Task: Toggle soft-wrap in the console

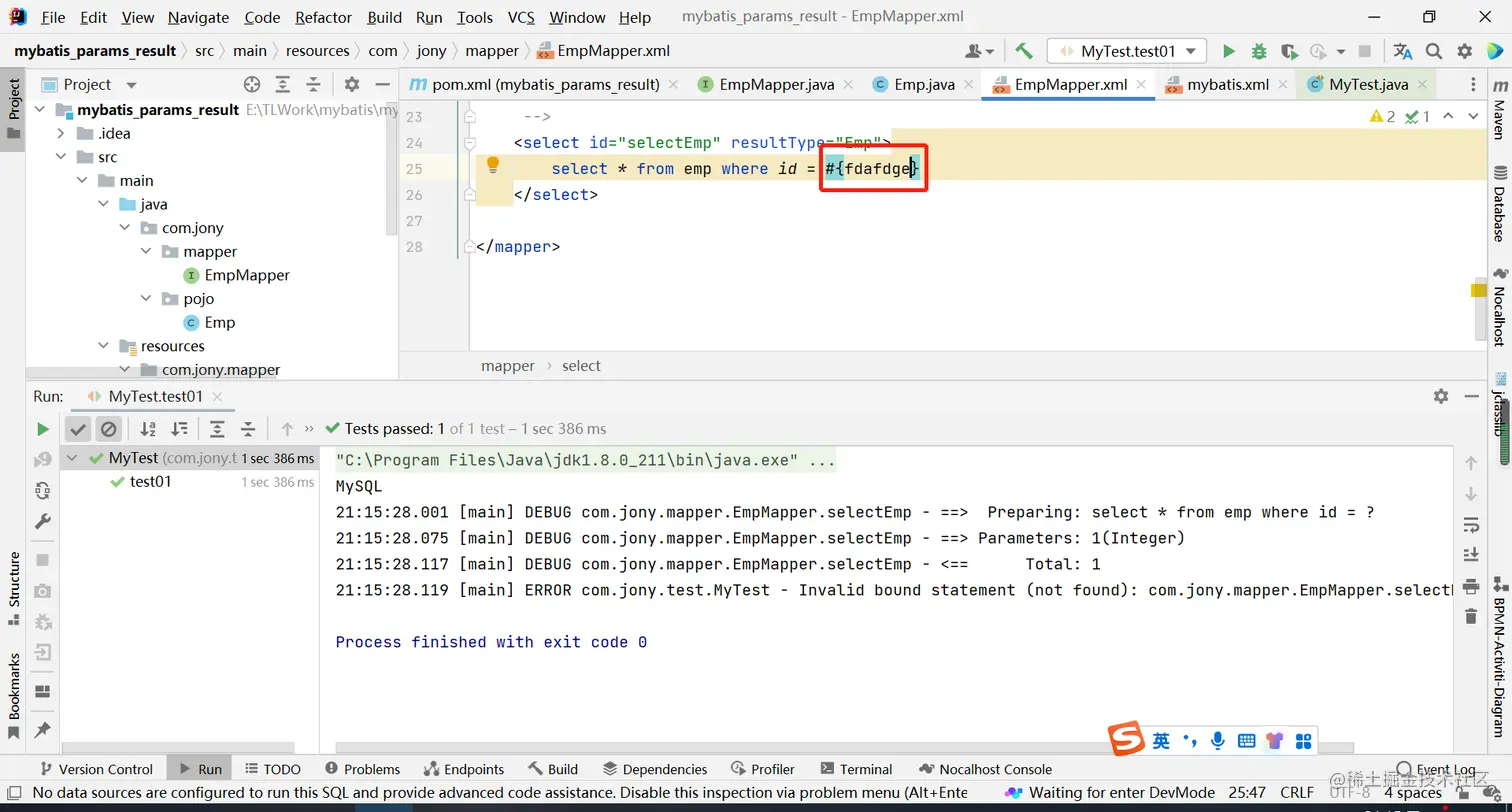Action: point(1470,524)
